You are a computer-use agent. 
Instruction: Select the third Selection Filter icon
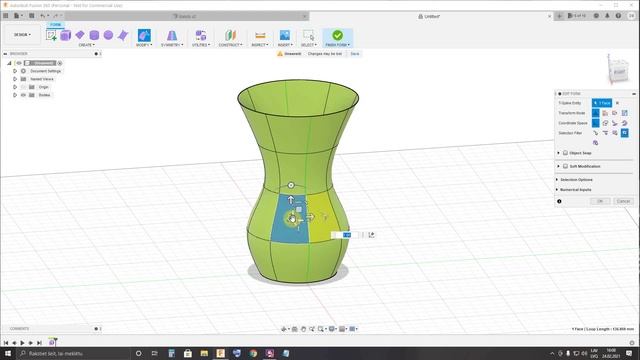[615, 133]
